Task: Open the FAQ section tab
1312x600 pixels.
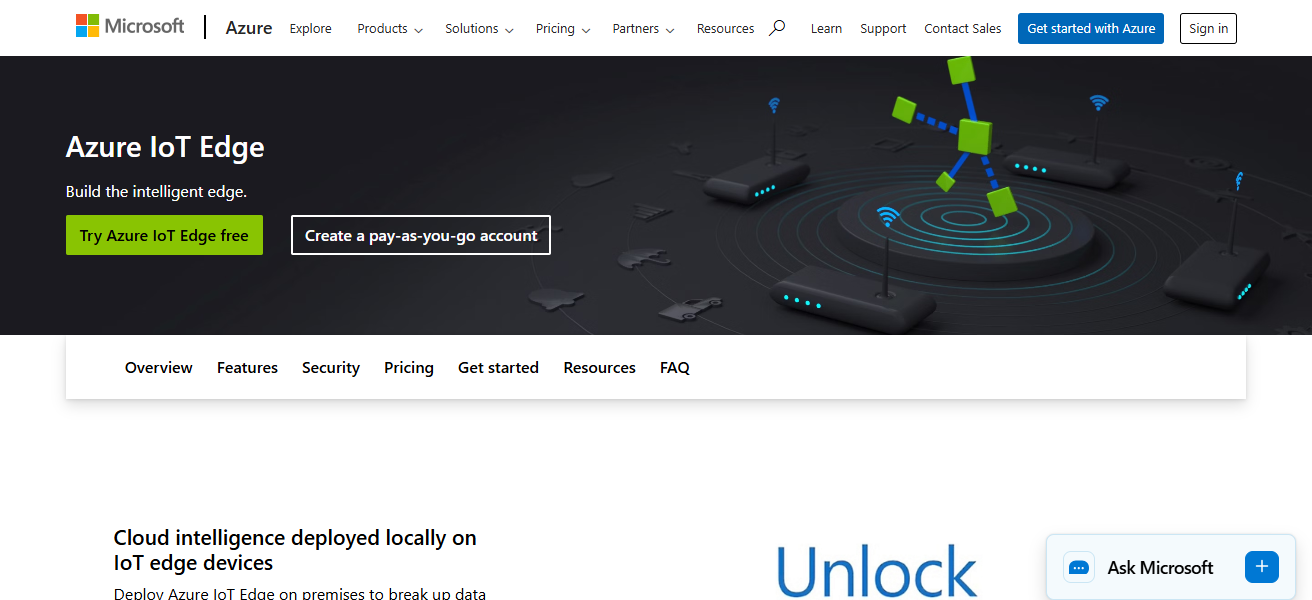Action: click(x=675, y=368)
